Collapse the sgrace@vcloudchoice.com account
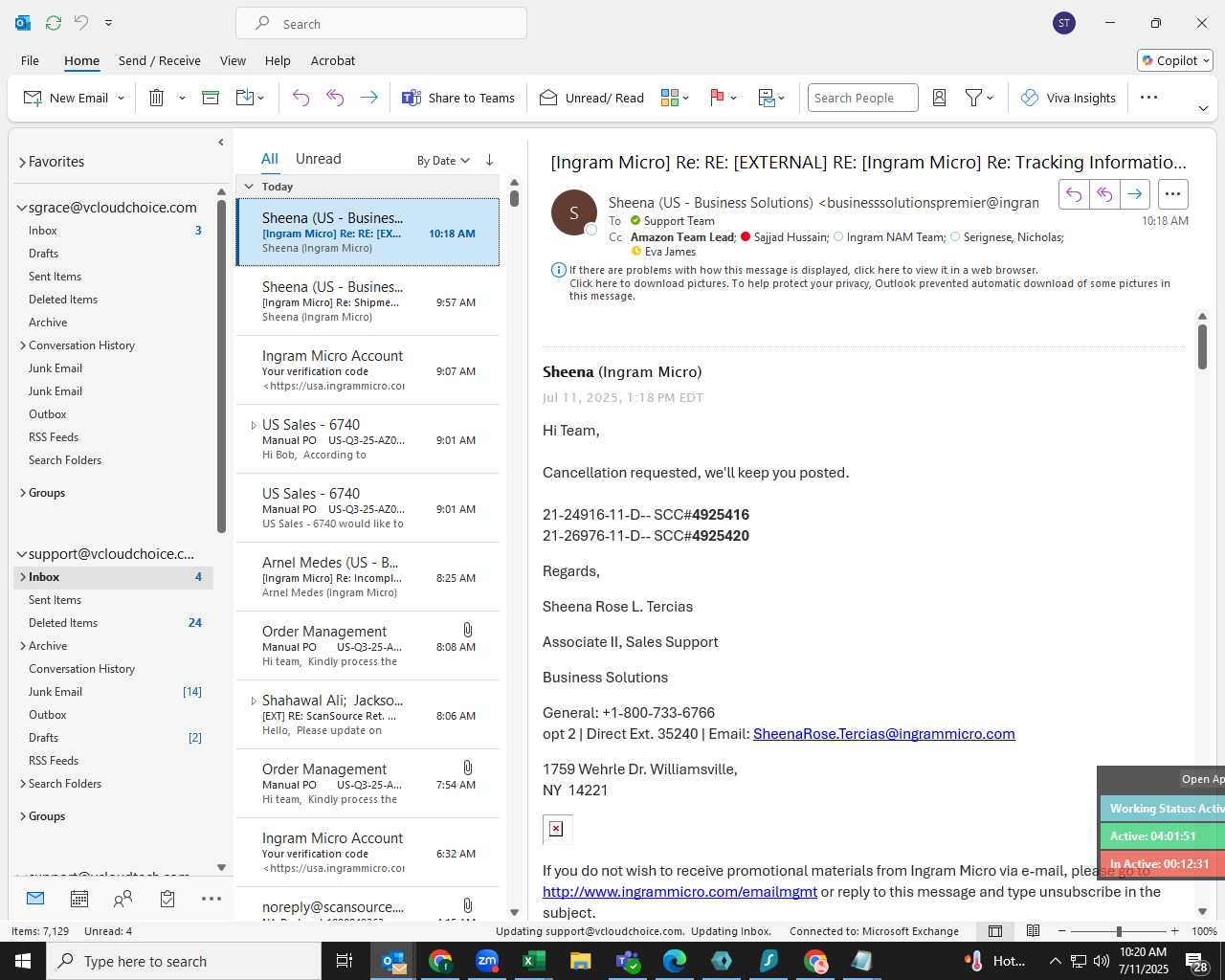Screen dimensions: 1225x980 tap(22, 208)
